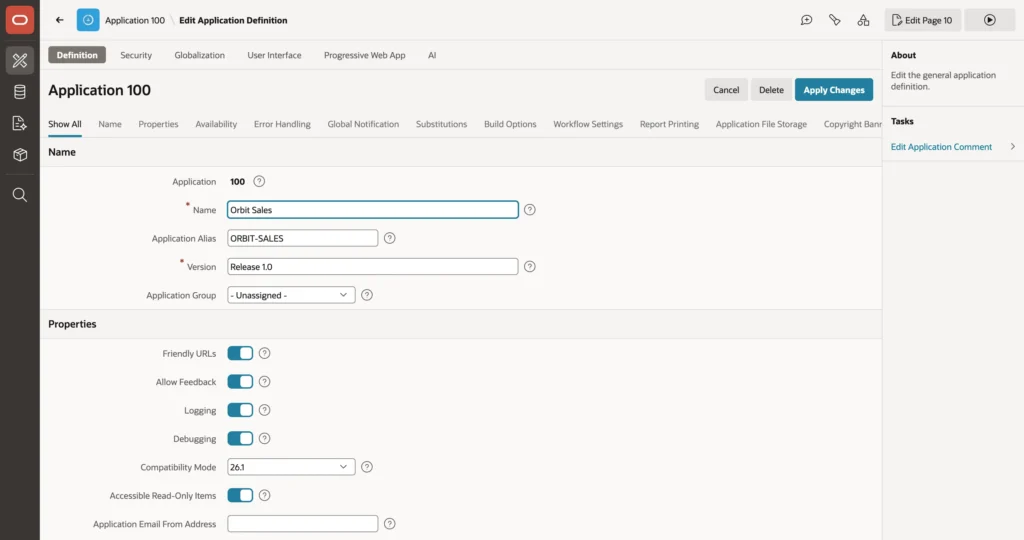
Task: Click the Name input field containing Orbit Sales
Action: point(373,210)
